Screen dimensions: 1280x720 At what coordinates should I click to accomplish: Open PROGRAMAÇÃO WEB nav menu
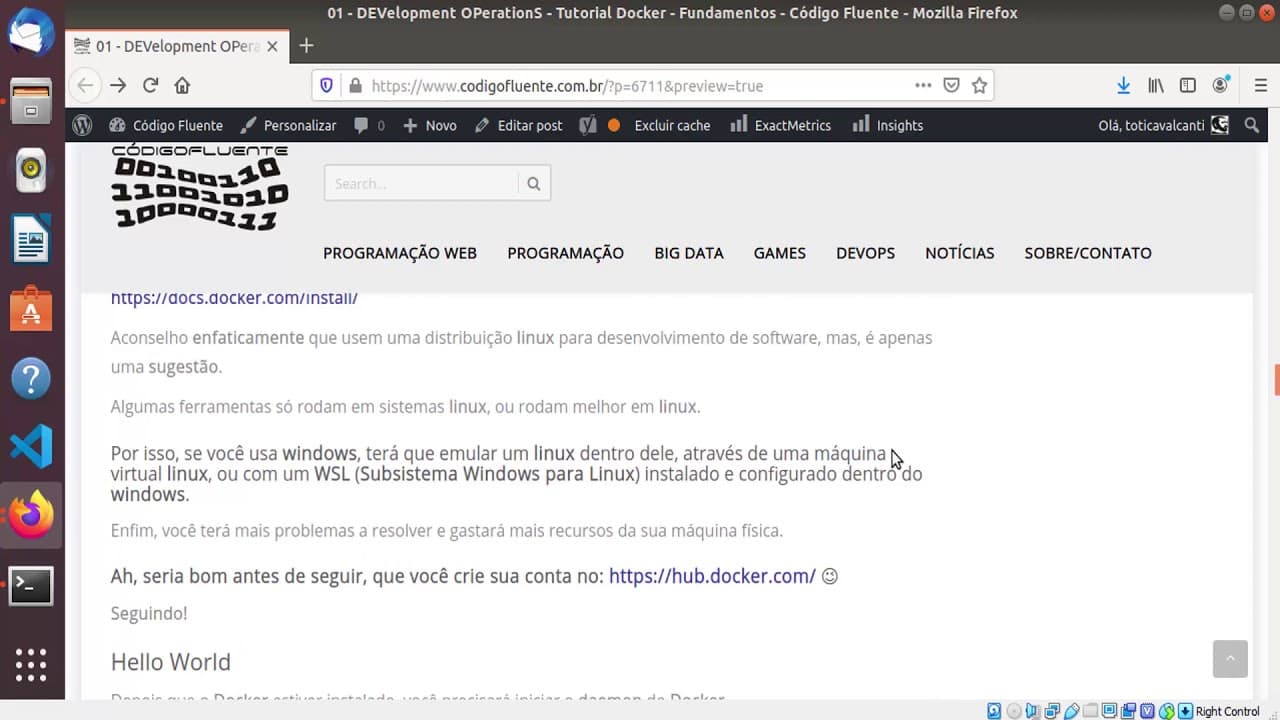pyautogui.click(x=400, y=253)
